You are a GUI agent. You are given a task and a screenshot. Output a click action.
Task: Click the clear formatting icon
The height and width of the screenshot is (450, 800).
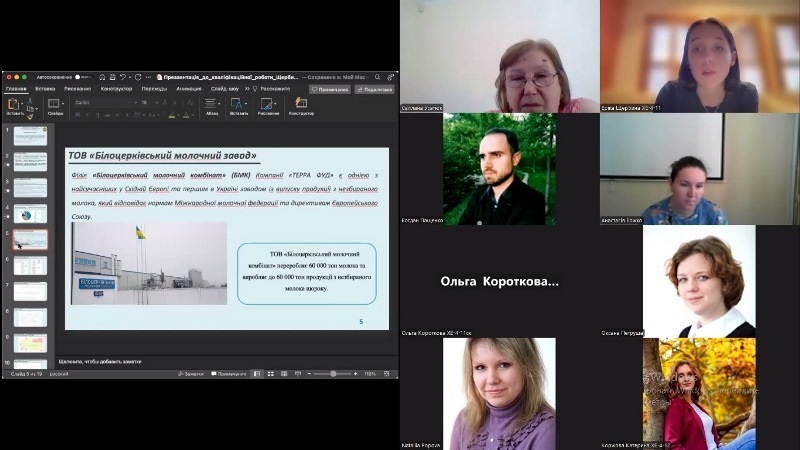[190, 103]
